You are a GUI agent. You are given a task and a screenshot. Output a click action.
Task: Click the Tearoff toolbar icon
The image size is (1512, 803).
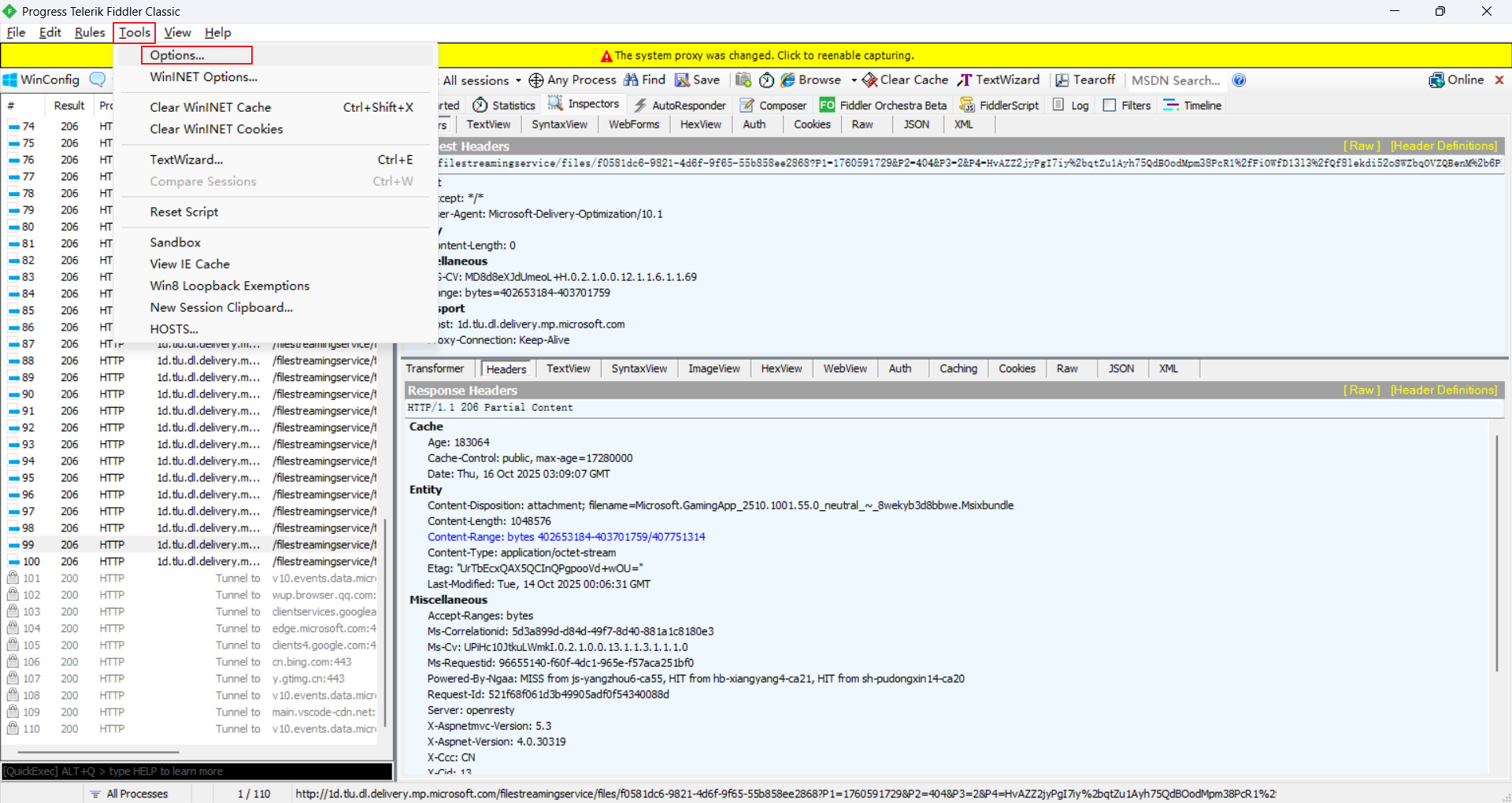pos(1062,80)
